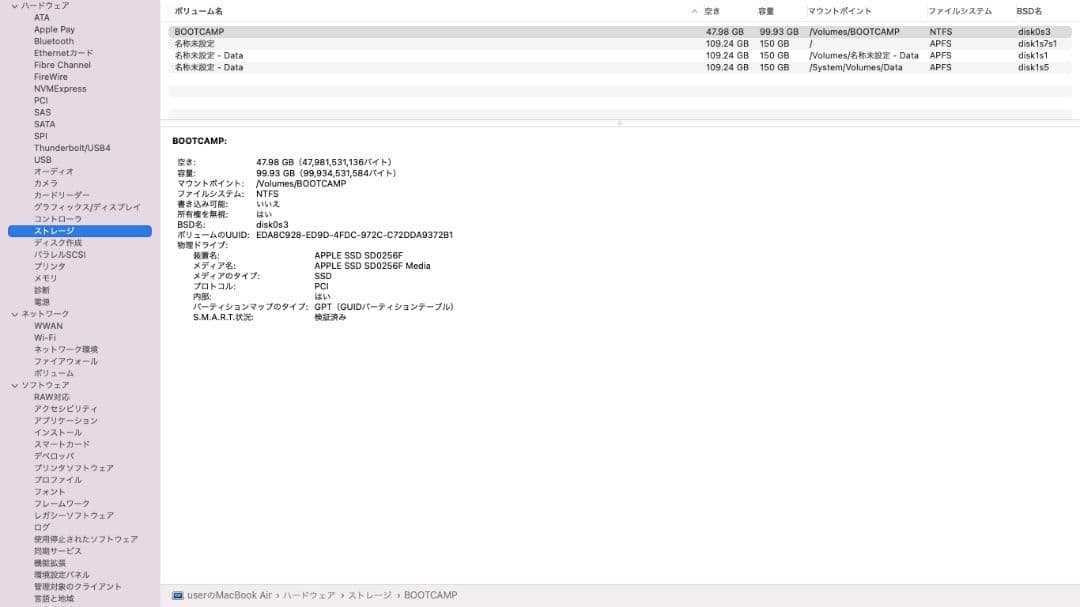View Wi-Fi information under ネットワーク
1080x607 pixels.
coord(45,337)
